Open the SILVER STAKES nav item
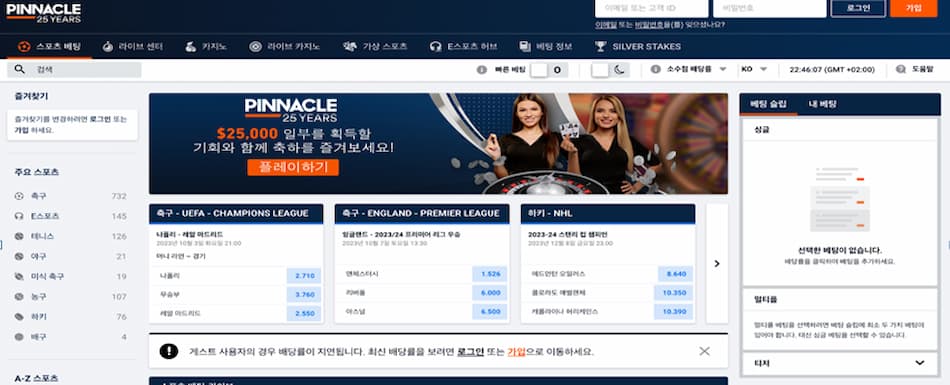 tap(637, 47)
